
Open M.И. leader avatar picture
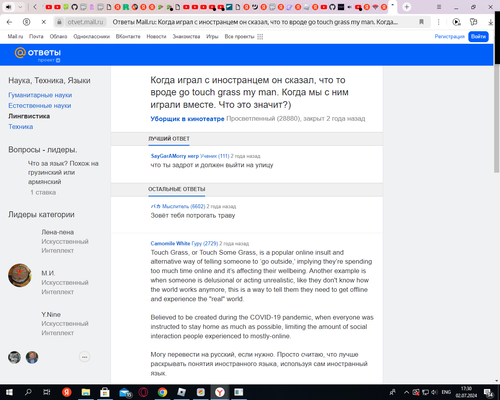click(x=20, y=275)
